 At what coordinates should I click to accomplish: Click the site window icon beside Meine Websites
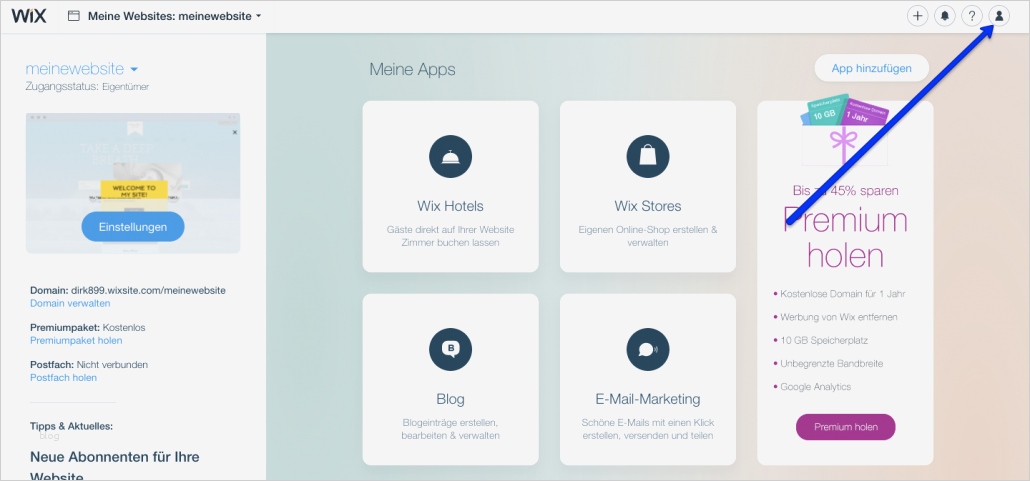click(x=74, y=16)
